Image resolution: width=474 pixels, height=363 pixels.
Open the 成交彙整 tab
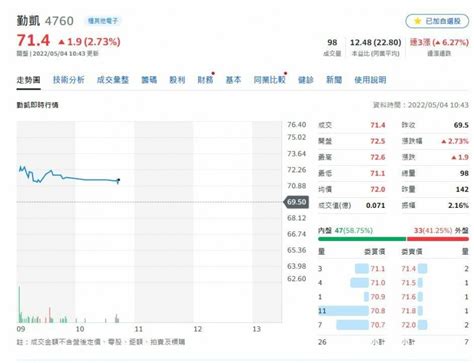pos(113,80)
